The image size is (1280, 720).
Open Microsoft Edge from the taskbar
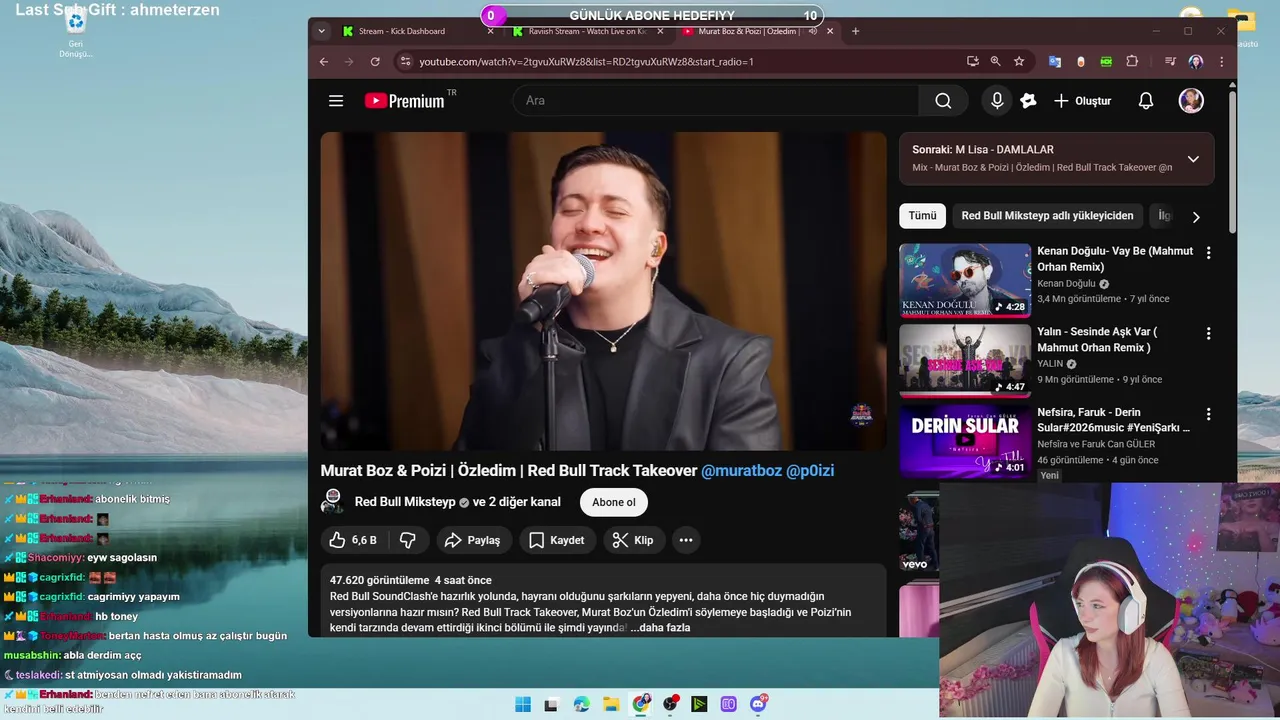tap(582, 704)
